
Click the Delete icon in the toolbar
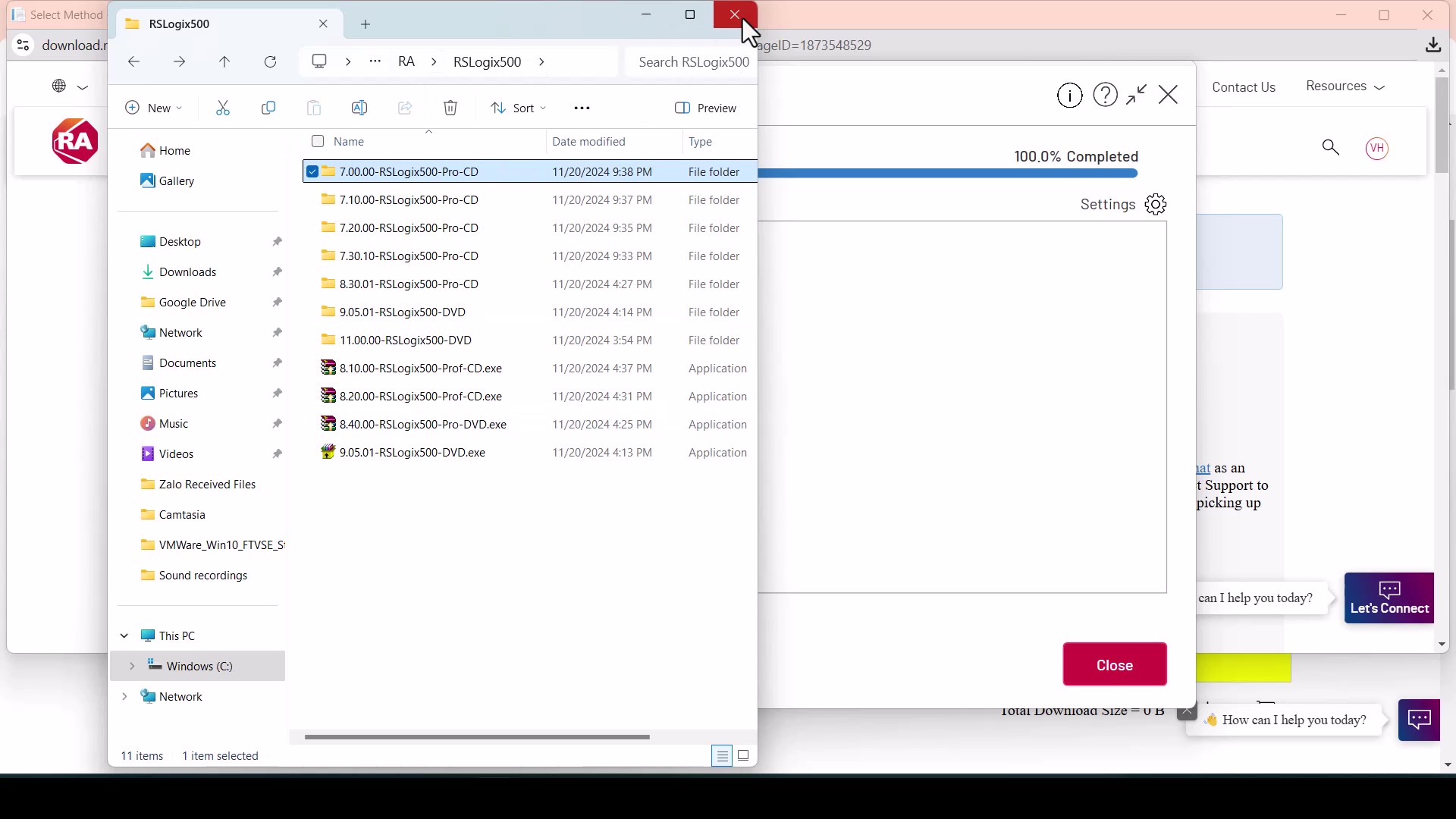[x=450, y=108]
